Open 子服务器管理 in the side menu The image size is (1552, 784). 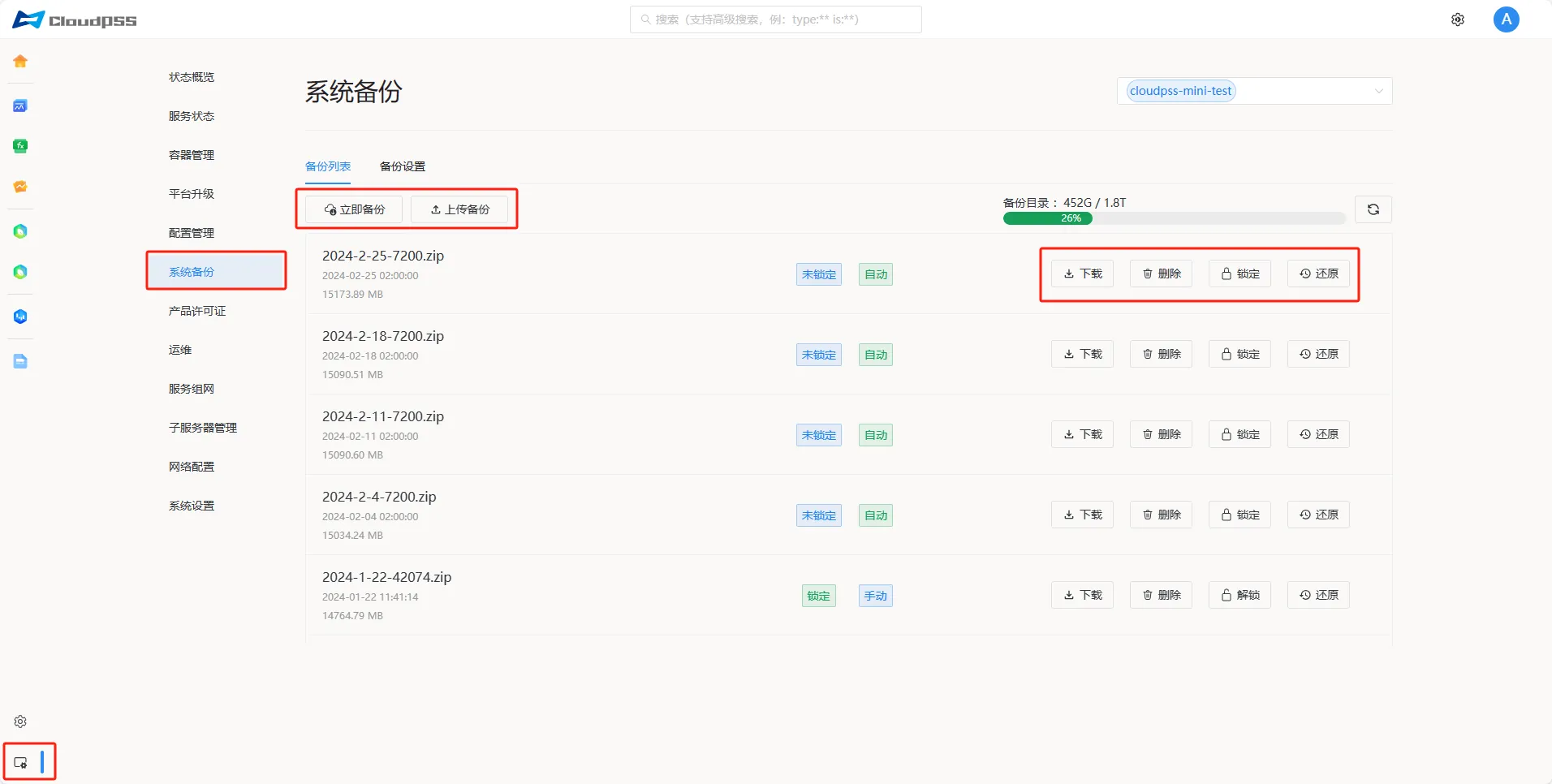pyautogui.click(x=203, y=428)
